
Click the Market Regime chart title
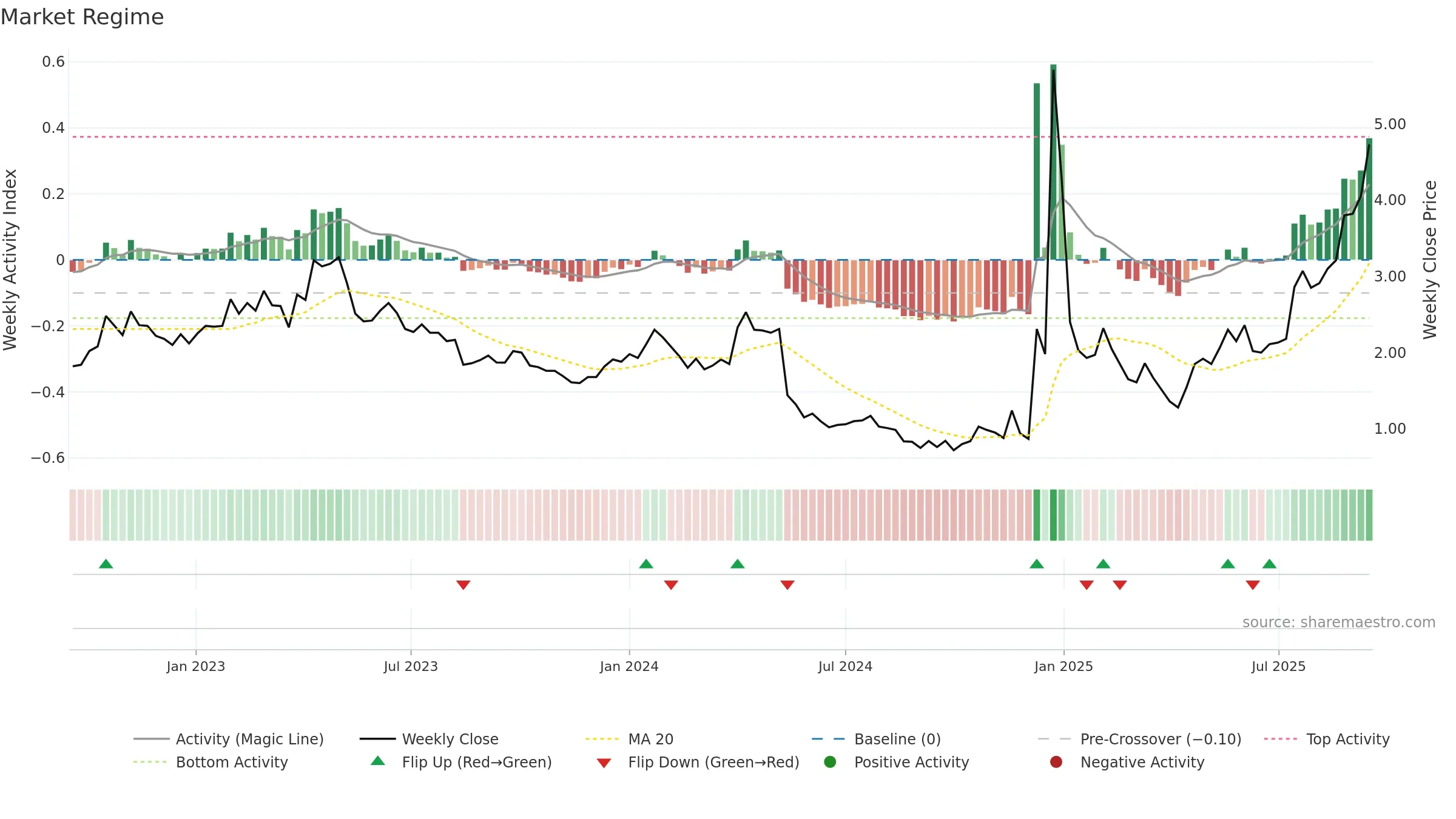(x=82, y=17)
